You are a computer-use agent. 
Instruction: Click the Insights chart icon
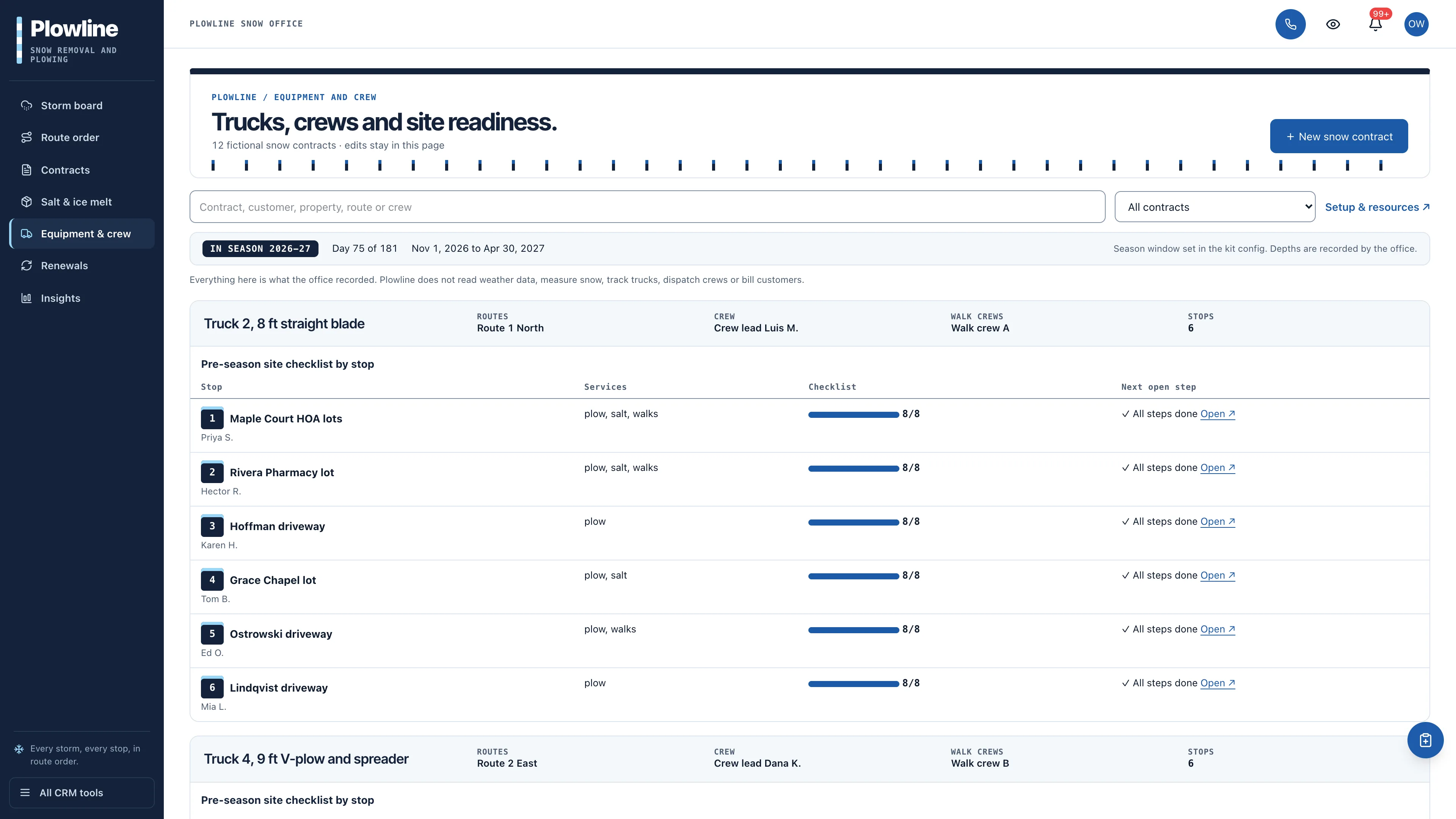27,298
